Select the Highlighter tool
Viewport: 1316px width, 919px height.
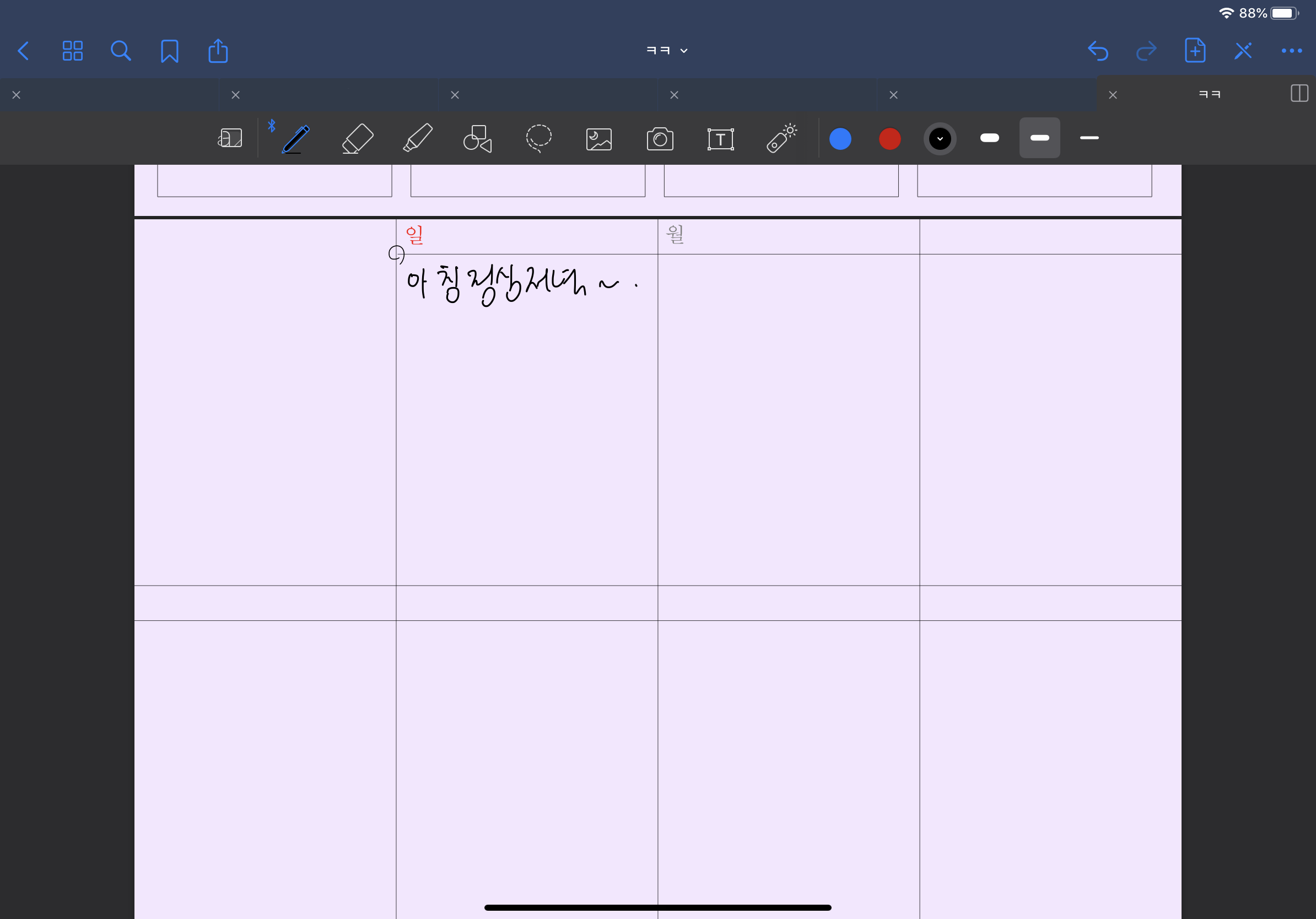coord(418,139)
